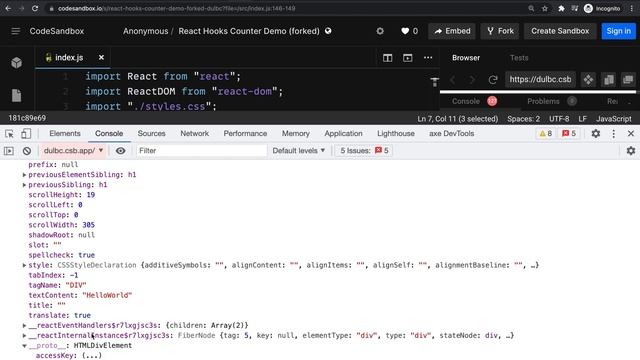Click the Incognito profile icon
The width and height of the screenshot is (640, 360).
click(588, 8)
